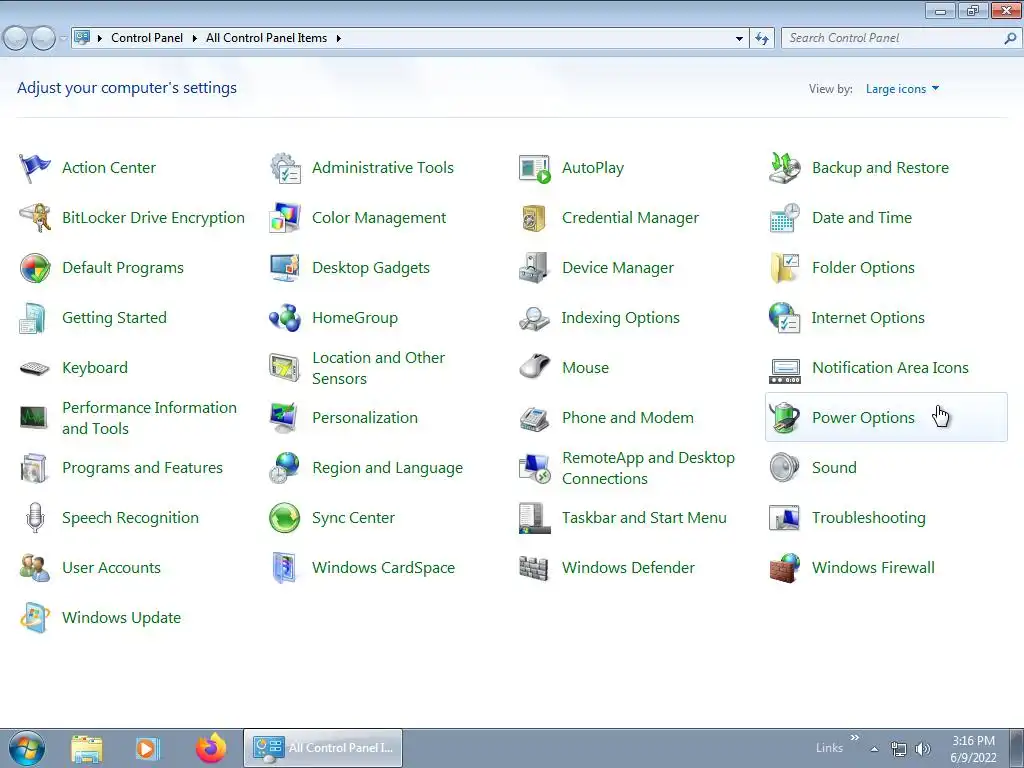
Task: Click the Notification Area Icons icon
Action: [x=784, y=370]
